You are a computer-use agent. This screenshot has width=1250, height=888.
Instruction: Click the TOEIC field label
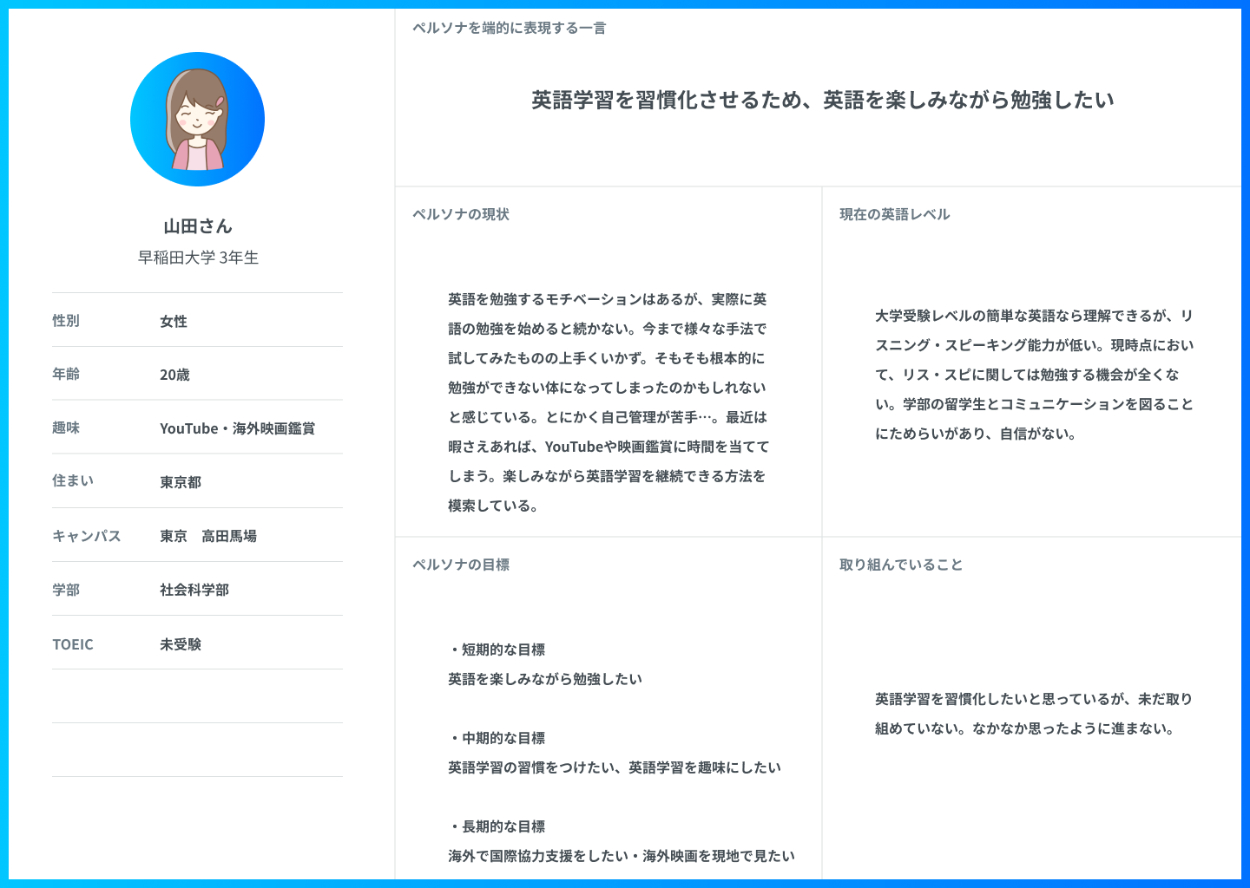tap(72, 644)
